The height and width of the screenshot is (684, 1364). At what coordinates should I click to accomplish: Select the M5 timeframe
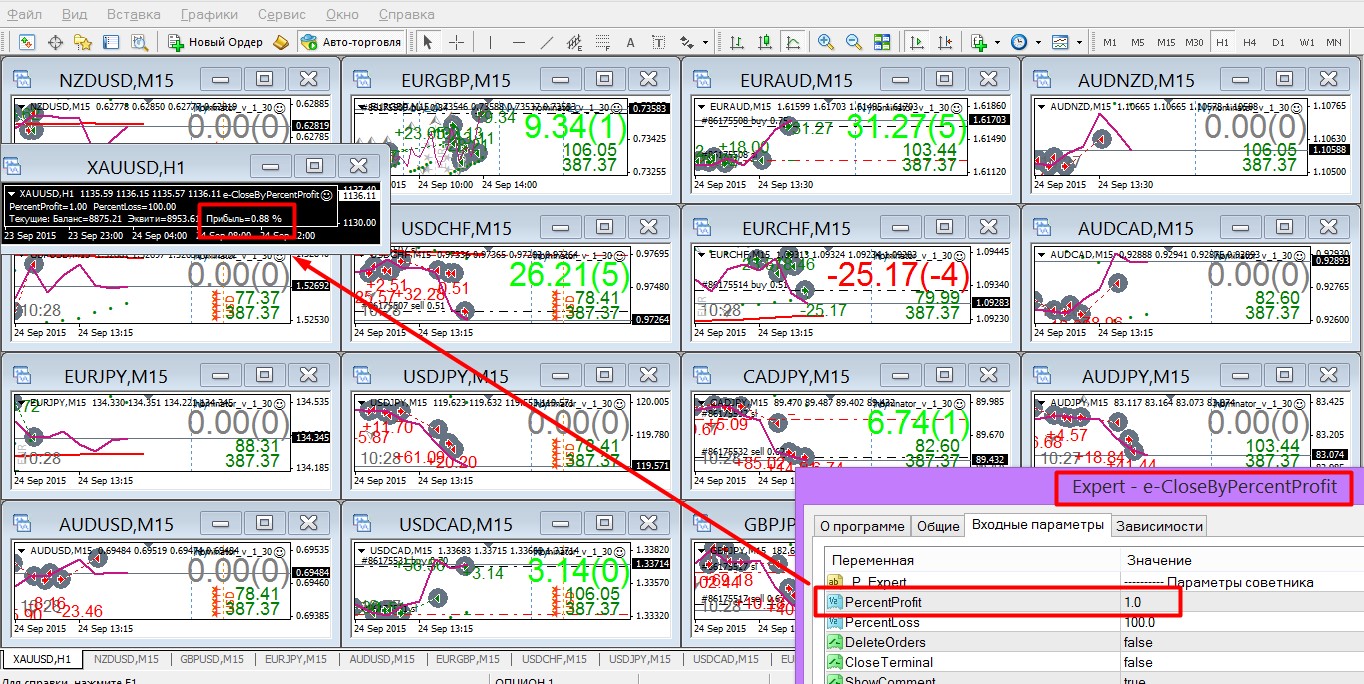(x=1138, y=42)
